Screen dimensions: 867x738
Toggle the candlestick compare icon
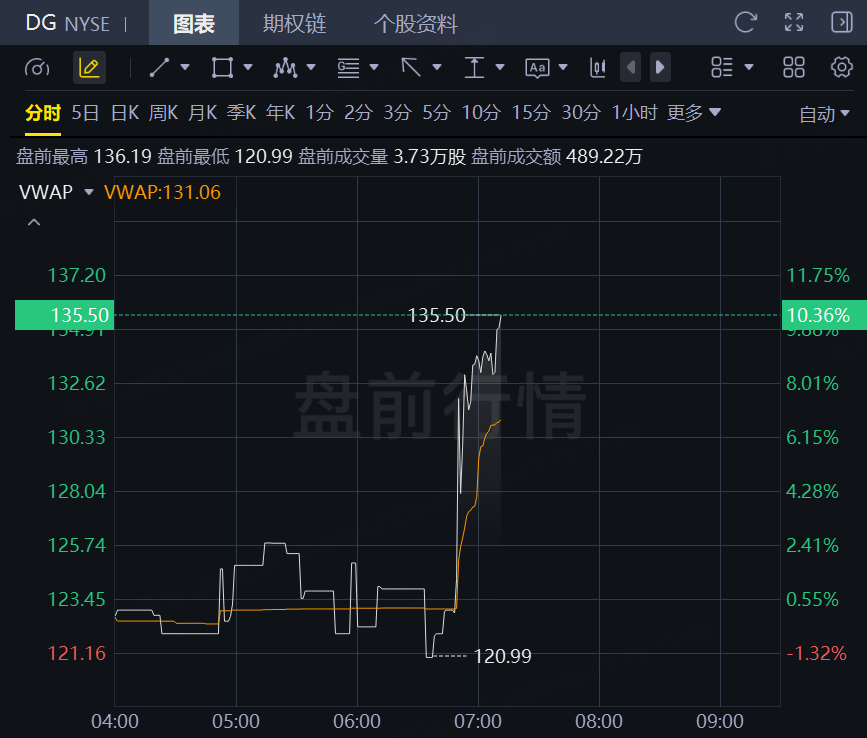pos(598,67)
